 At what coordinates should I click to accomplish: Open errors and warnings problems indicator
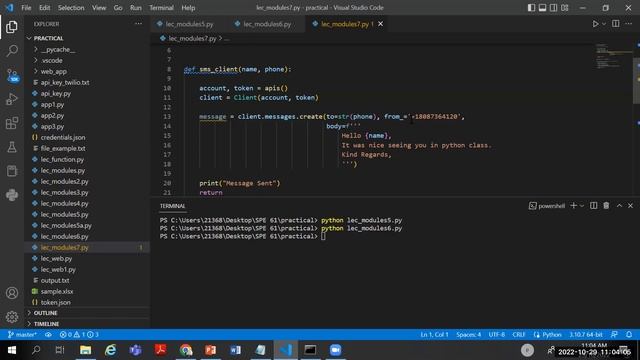pyautogui.click(x=79, y=335)
